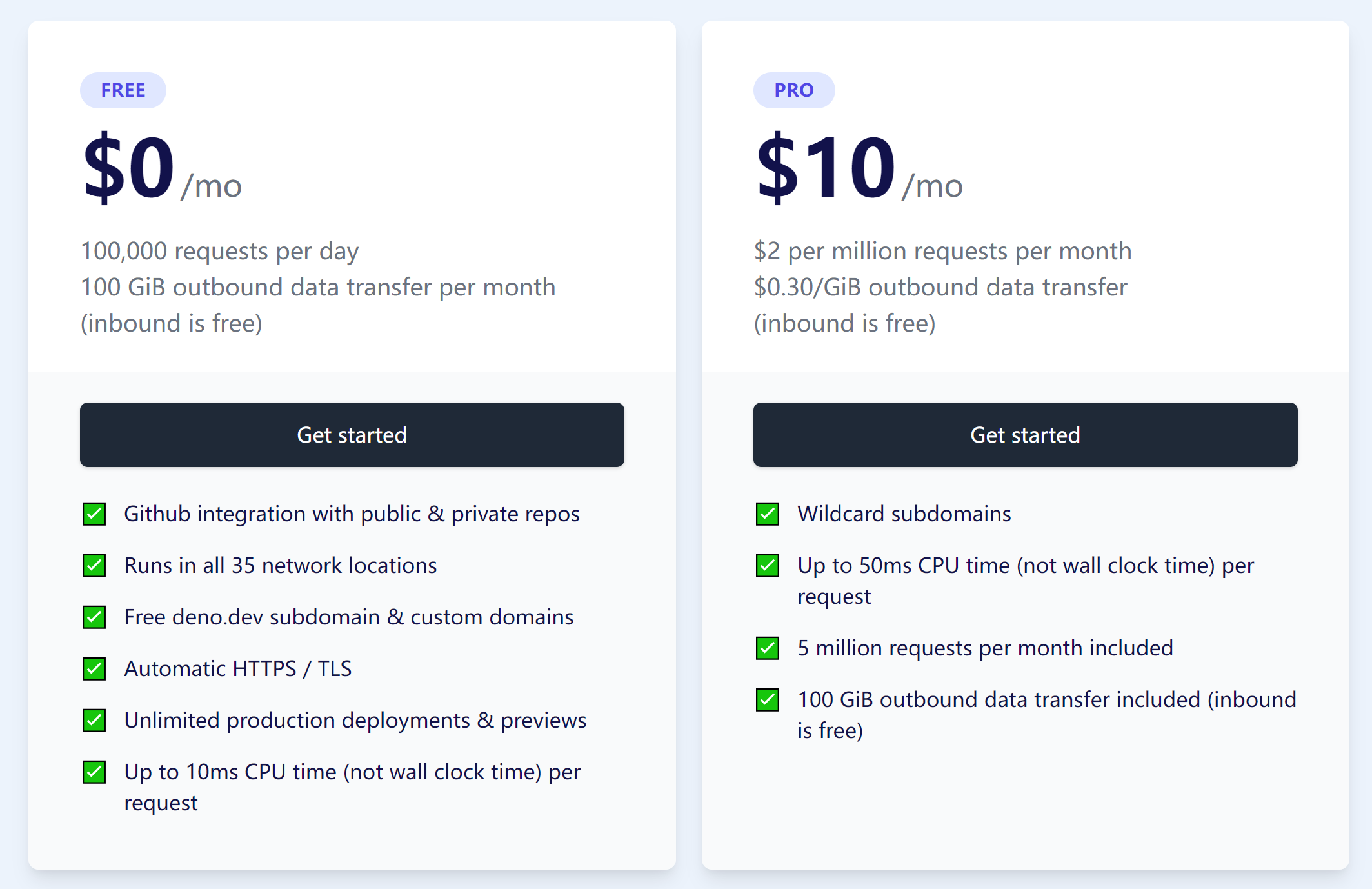Click the PRO plan badge

794,90
